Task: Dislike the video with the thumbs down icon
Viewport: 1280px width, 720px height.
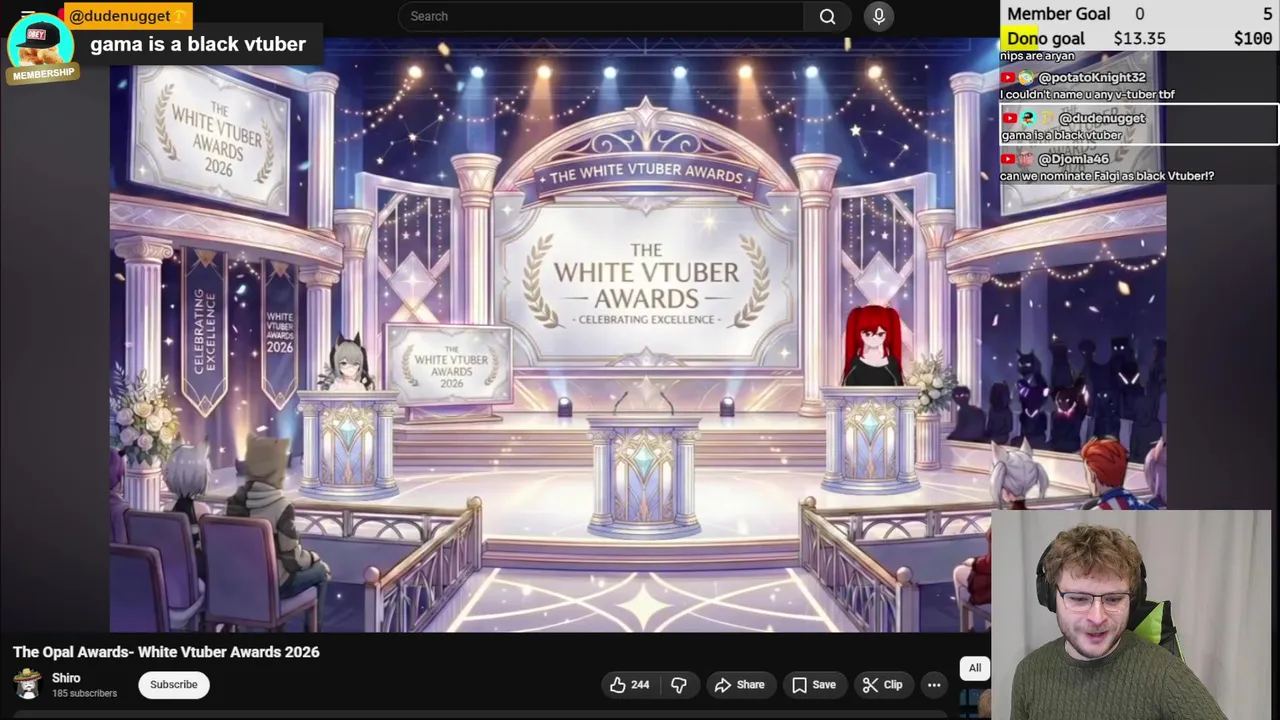Action: coord(679,685)
